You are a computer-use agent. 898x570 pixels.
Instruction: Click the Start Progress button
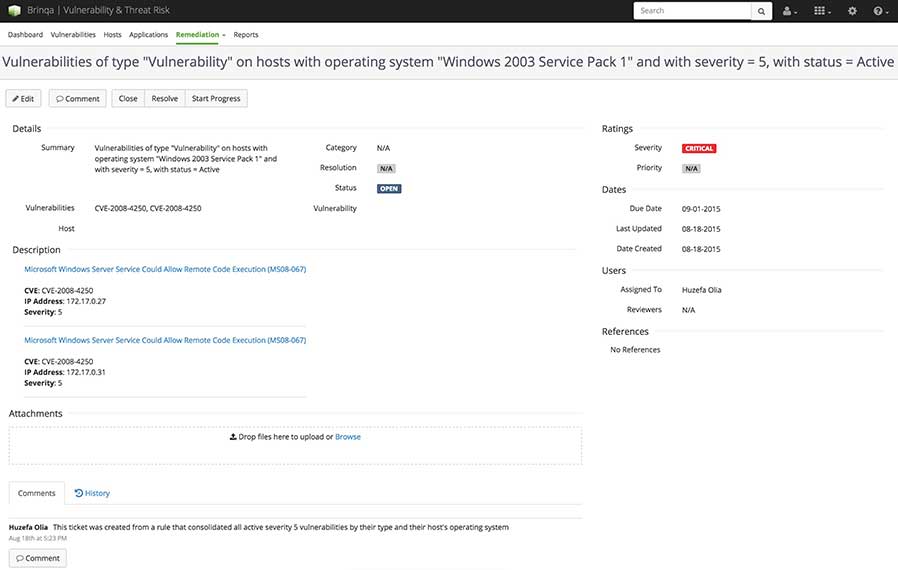pos(216,99)
